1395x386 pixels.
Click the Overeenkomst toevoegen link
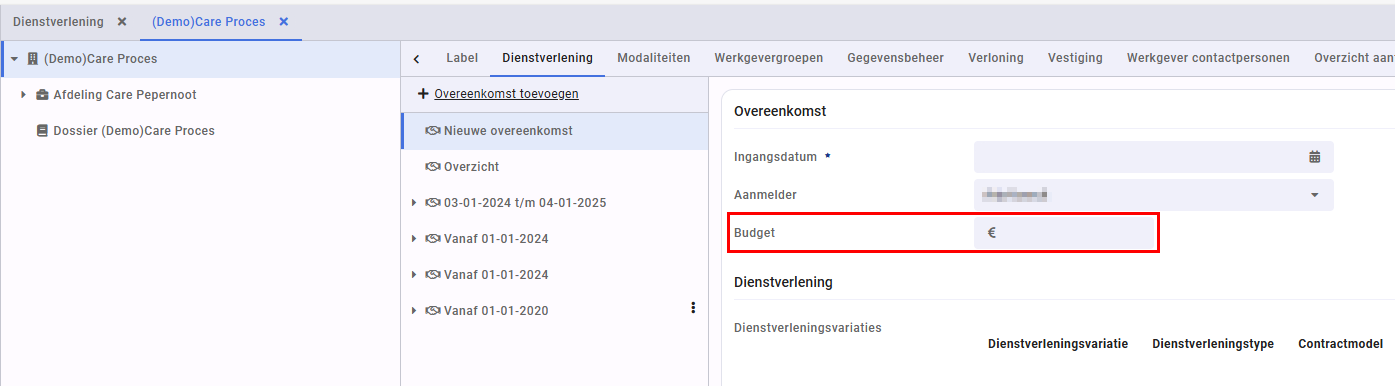click(x=506, y=94)
